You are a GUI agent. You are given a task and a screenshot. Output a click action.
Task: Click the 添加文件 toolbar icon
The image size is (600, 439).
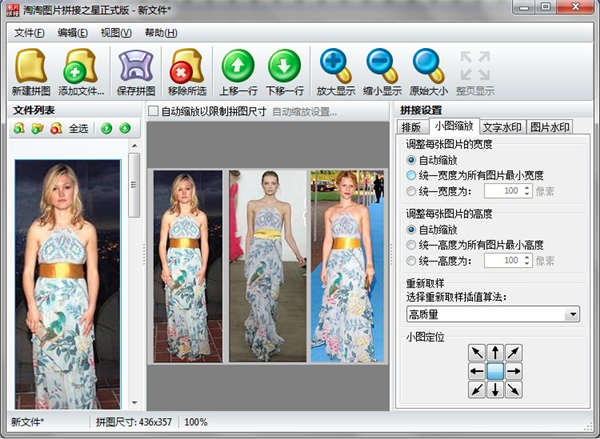[x=81, y=67]
